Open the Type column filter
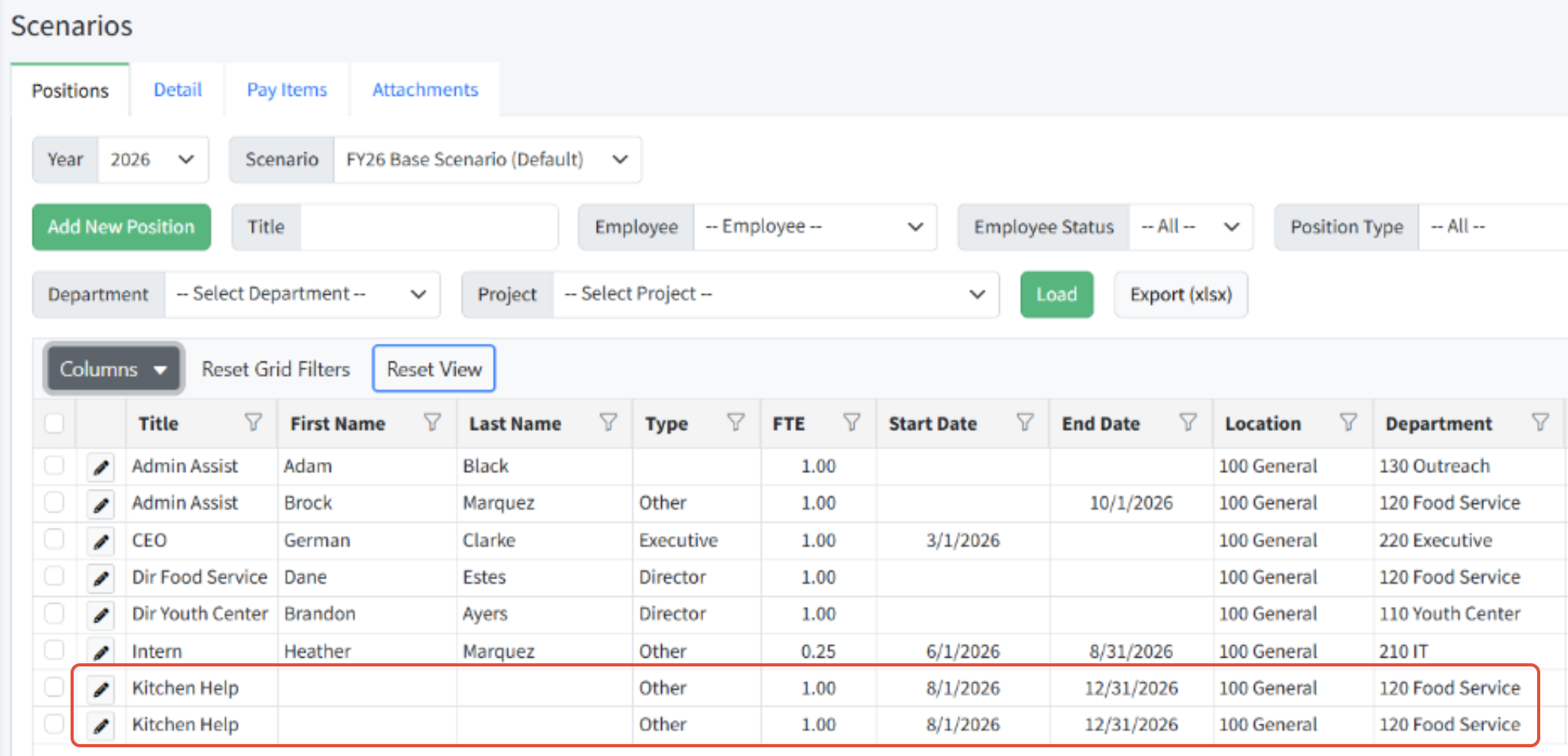Viewport: 1568px width, 756px height. pos(736,422)
